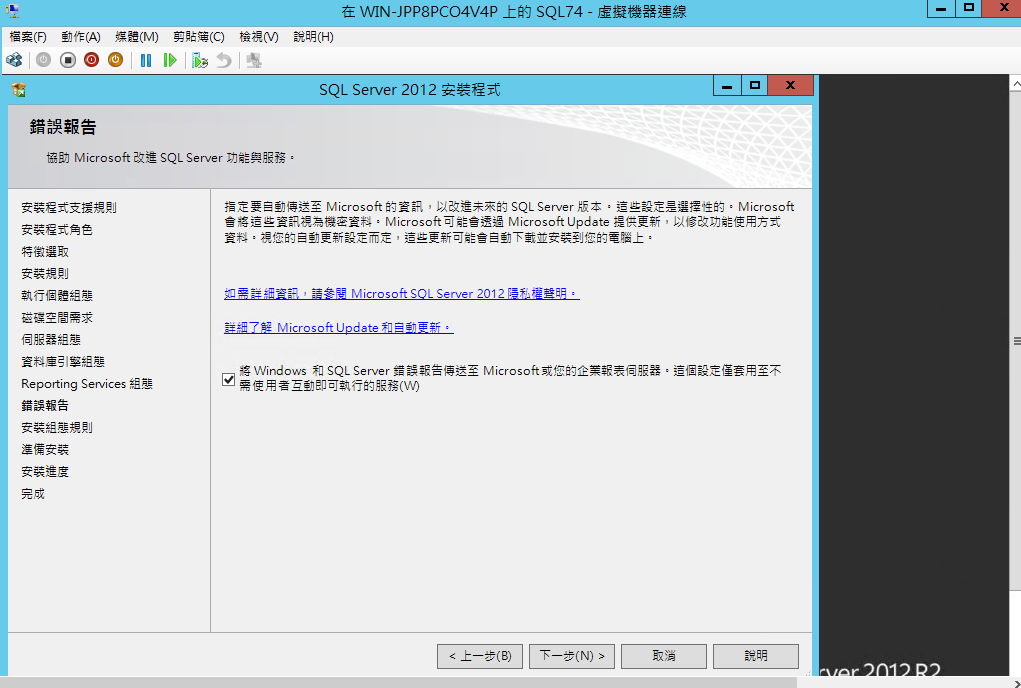The width and height of the screenshot is (1021, 688).
Task: Open the Microsoft Update 和自動更新 link
Action: point(339,327)
